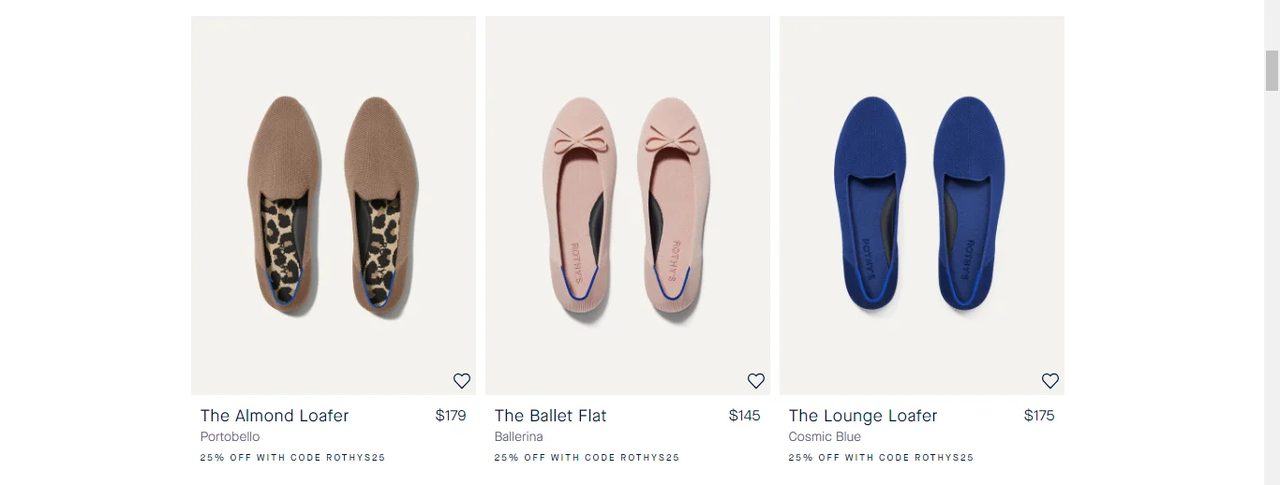Open The Almond Loafer product title link
Image resolution: width=1280 pixels, height=485 pixels.
pos(275,416)
